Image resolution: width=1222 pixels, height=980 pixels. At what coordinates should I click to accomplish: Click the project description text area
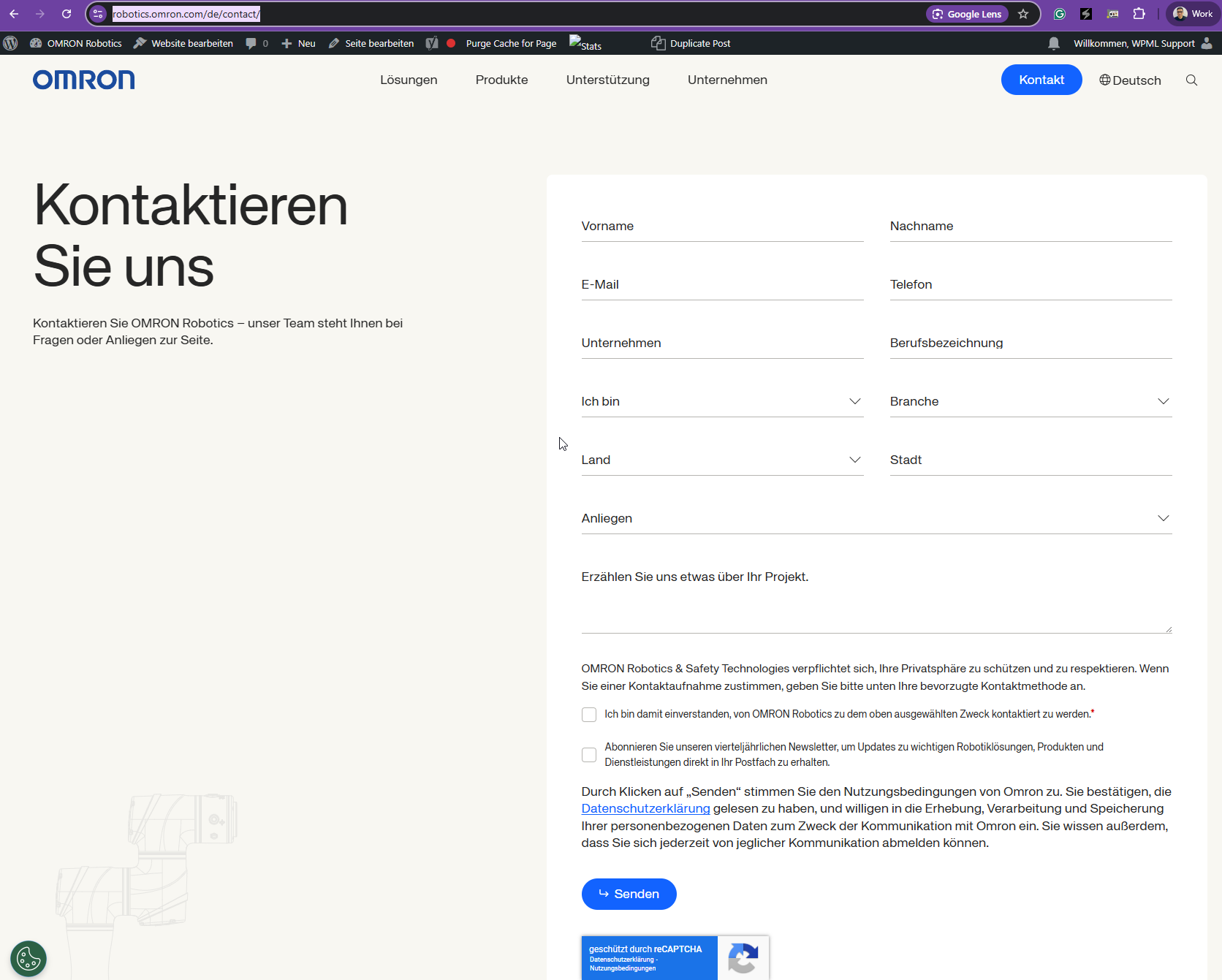(x=876, y=598)
